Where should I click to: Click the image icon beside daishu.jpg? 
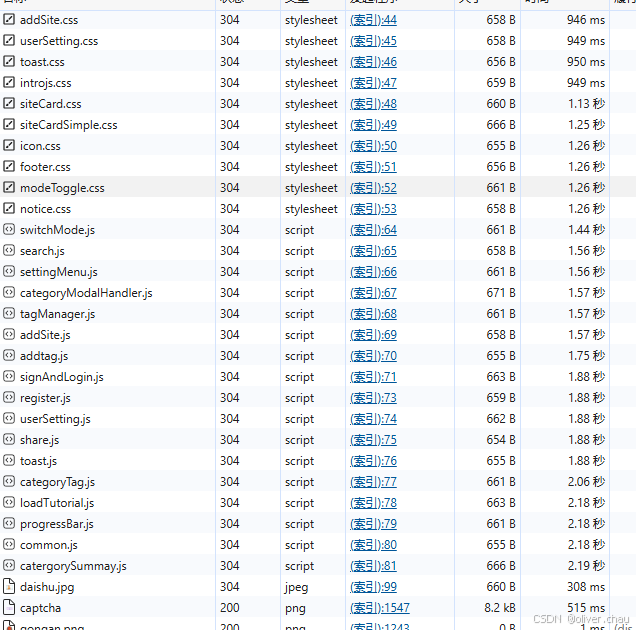[9, 587]
